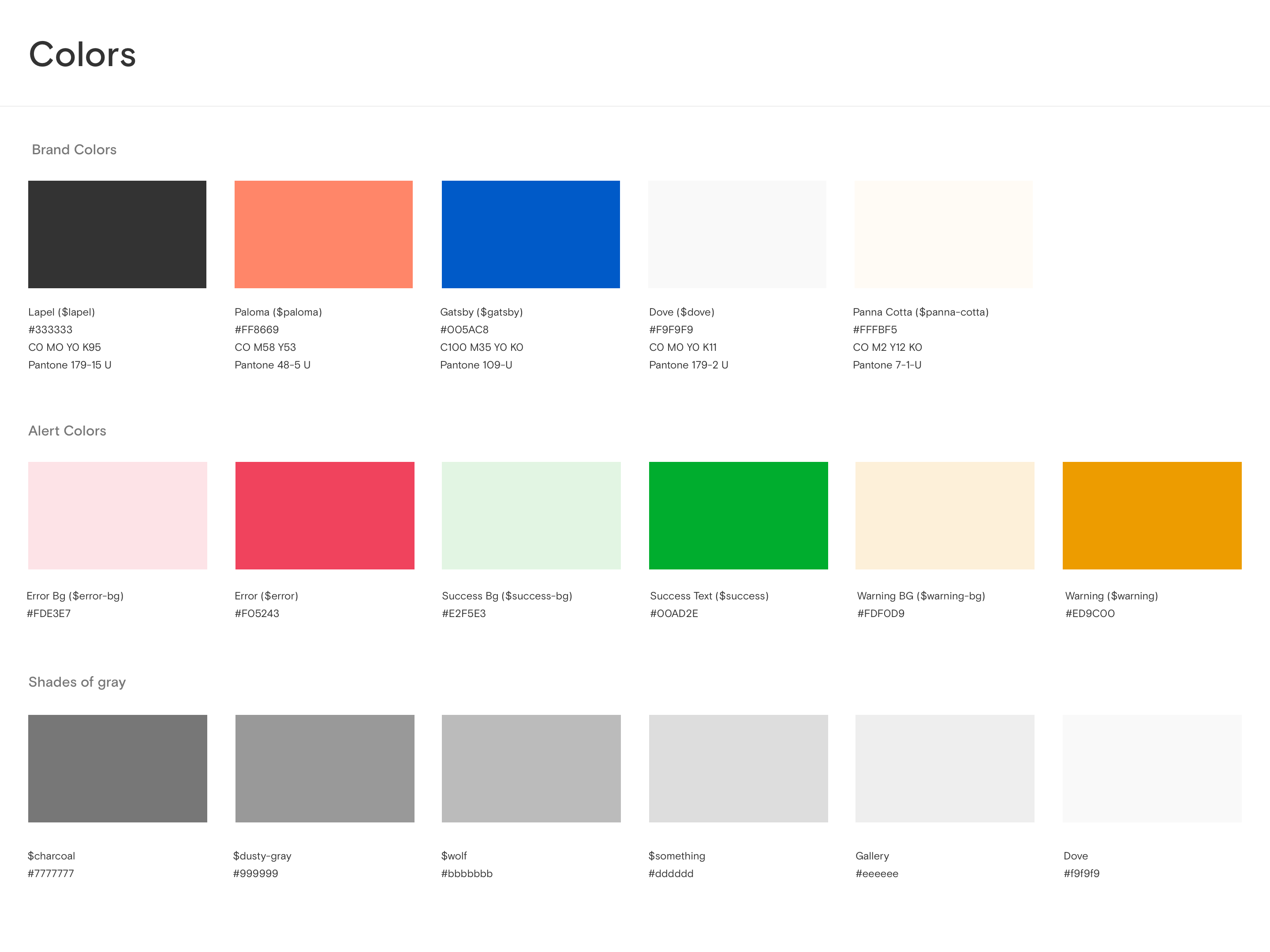Select the #00AD2E hex value
The width and height of the screenshot is (1270, 952).
(674, 614)
